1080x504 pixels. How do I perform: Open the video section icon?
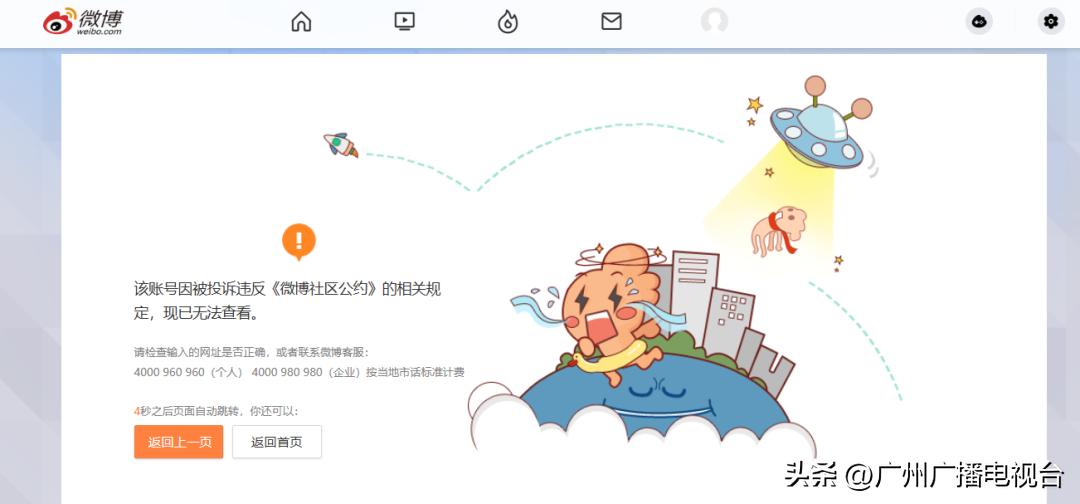click(404, 21)
